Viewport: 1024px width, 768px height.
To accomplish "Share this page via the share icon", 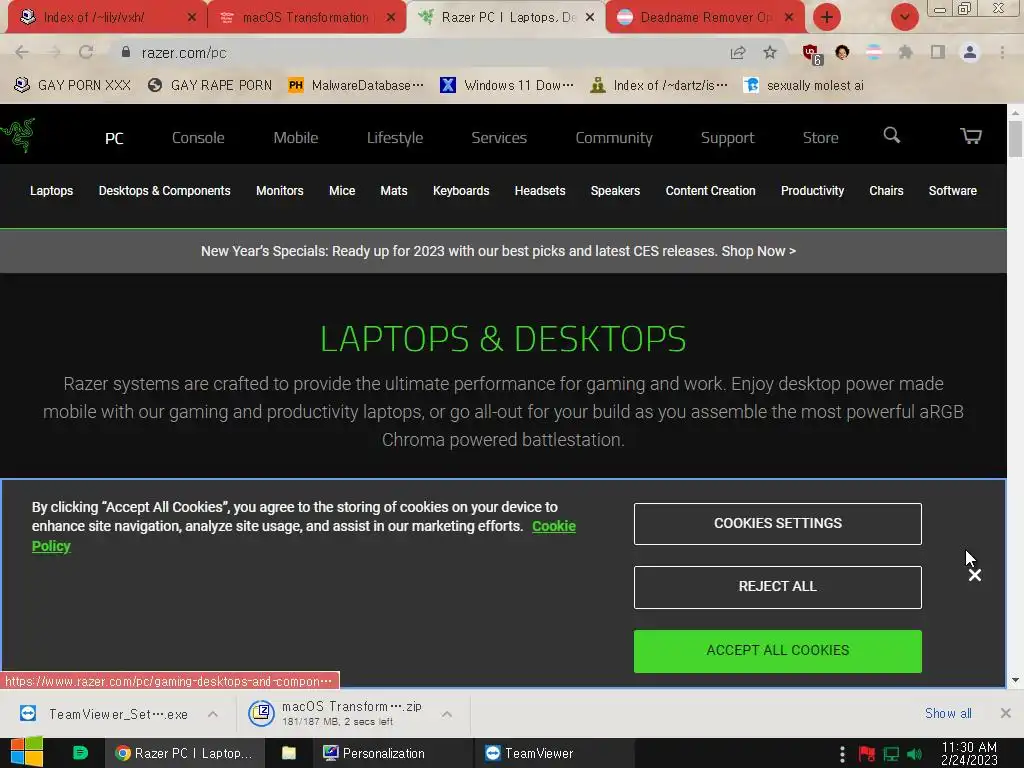I will pos(738,52).
